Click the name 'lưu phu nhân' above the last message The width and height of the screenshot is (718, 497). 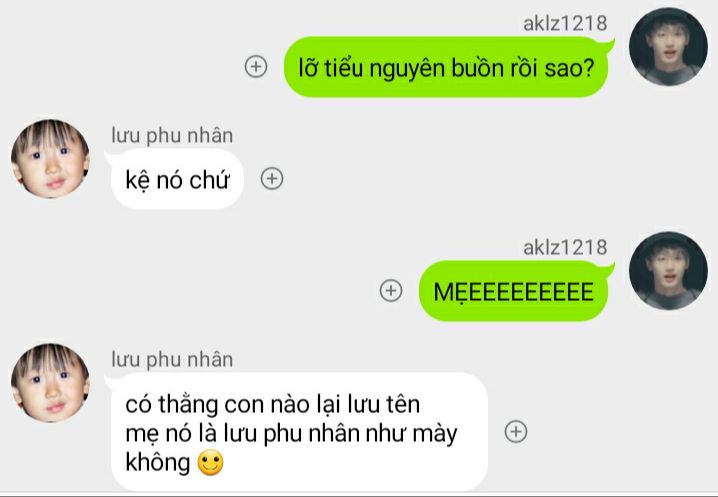coord(172,360)
